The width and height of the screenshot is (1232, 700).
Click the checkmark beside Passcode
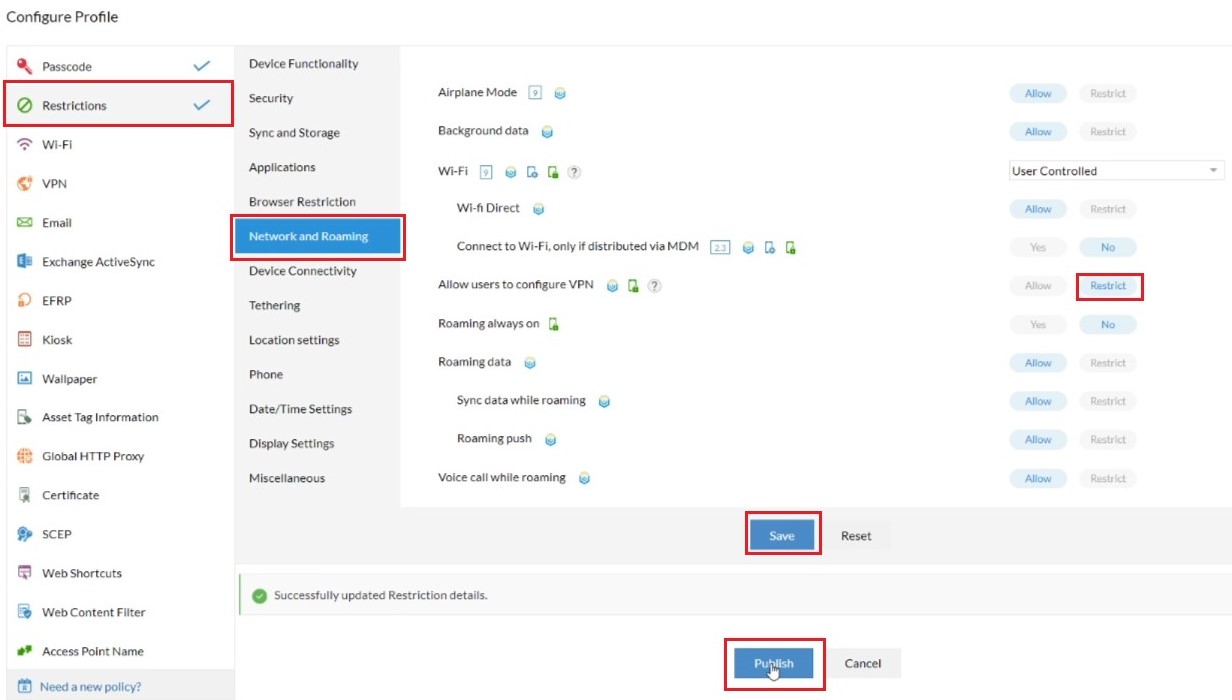[x=202, y=66]
